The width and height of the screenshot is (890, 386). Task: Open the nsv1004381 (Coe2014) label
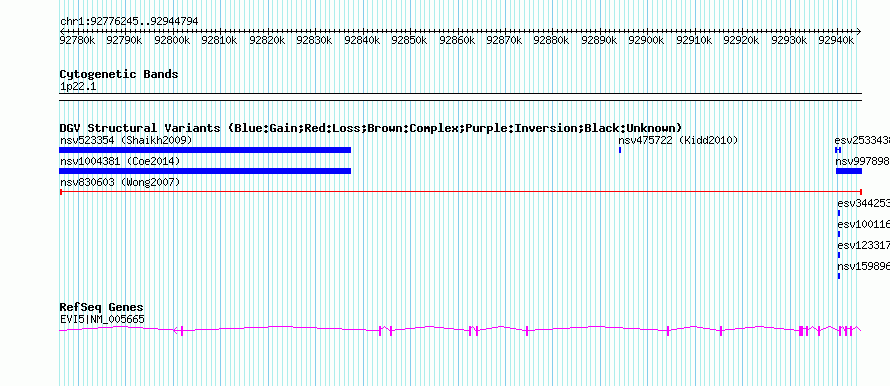(x=120, y=162)
